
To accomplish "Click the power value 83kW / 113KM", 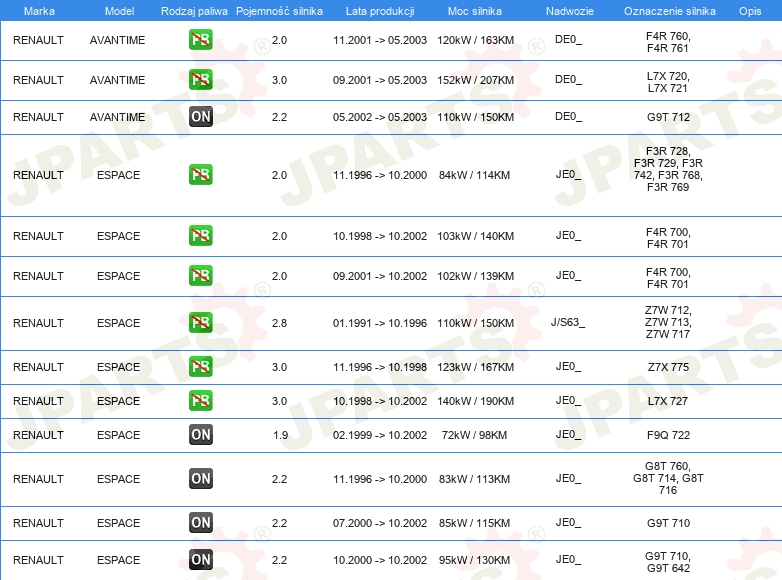I will [x=474, y=479].
